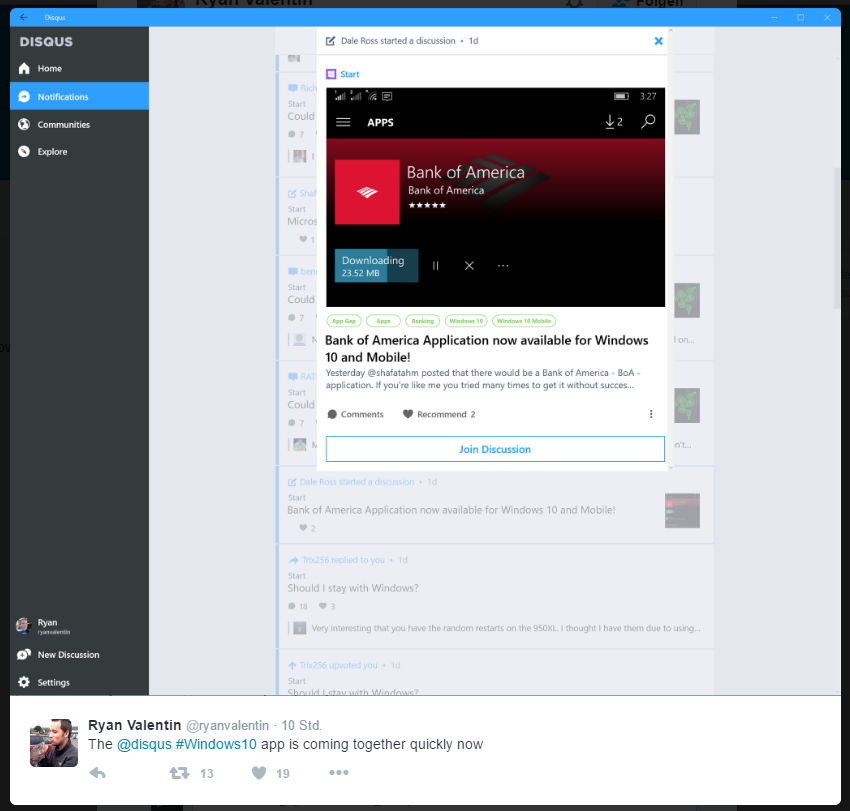Click the Communities globe icon

coord(24,124)
